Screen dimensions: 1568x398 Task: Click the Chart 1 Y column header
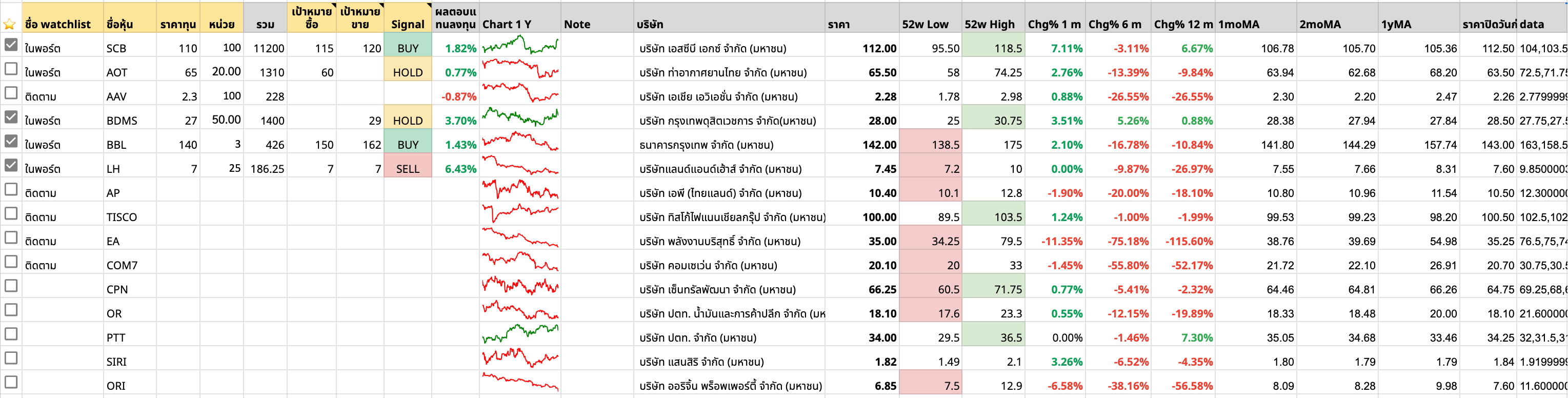click(507, 24)
